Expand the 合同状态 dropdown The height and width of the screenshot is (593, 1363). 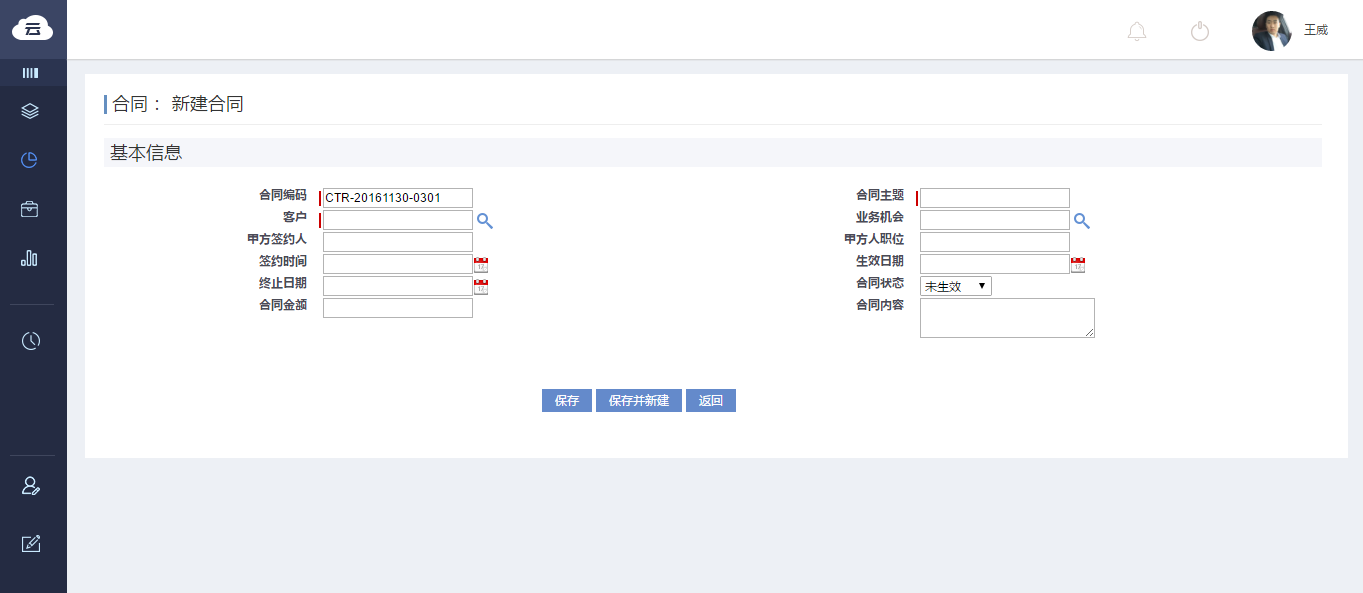pyautogui.click(x=955, y=287)
